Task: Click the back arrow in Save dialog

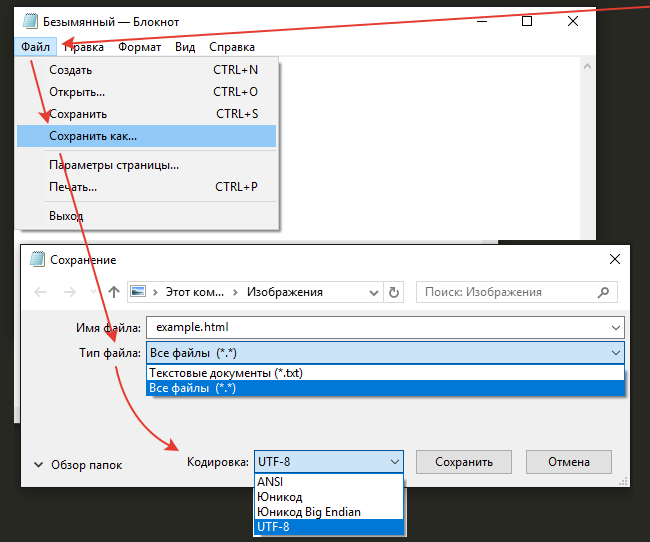Action: click(40, 292)
